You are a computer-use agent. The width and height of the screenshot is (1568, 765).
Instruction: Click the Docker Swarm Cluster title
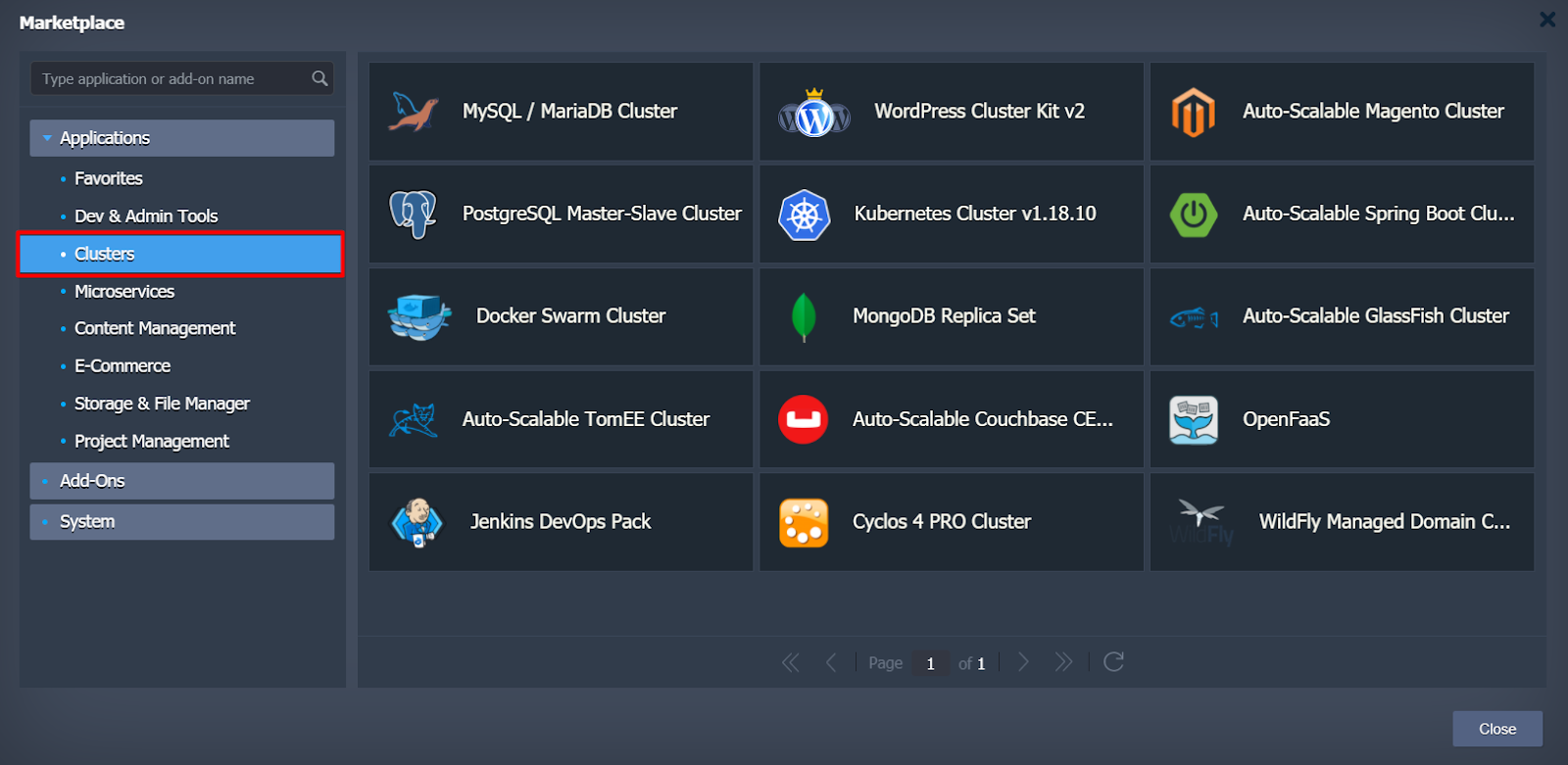point(570,316)
